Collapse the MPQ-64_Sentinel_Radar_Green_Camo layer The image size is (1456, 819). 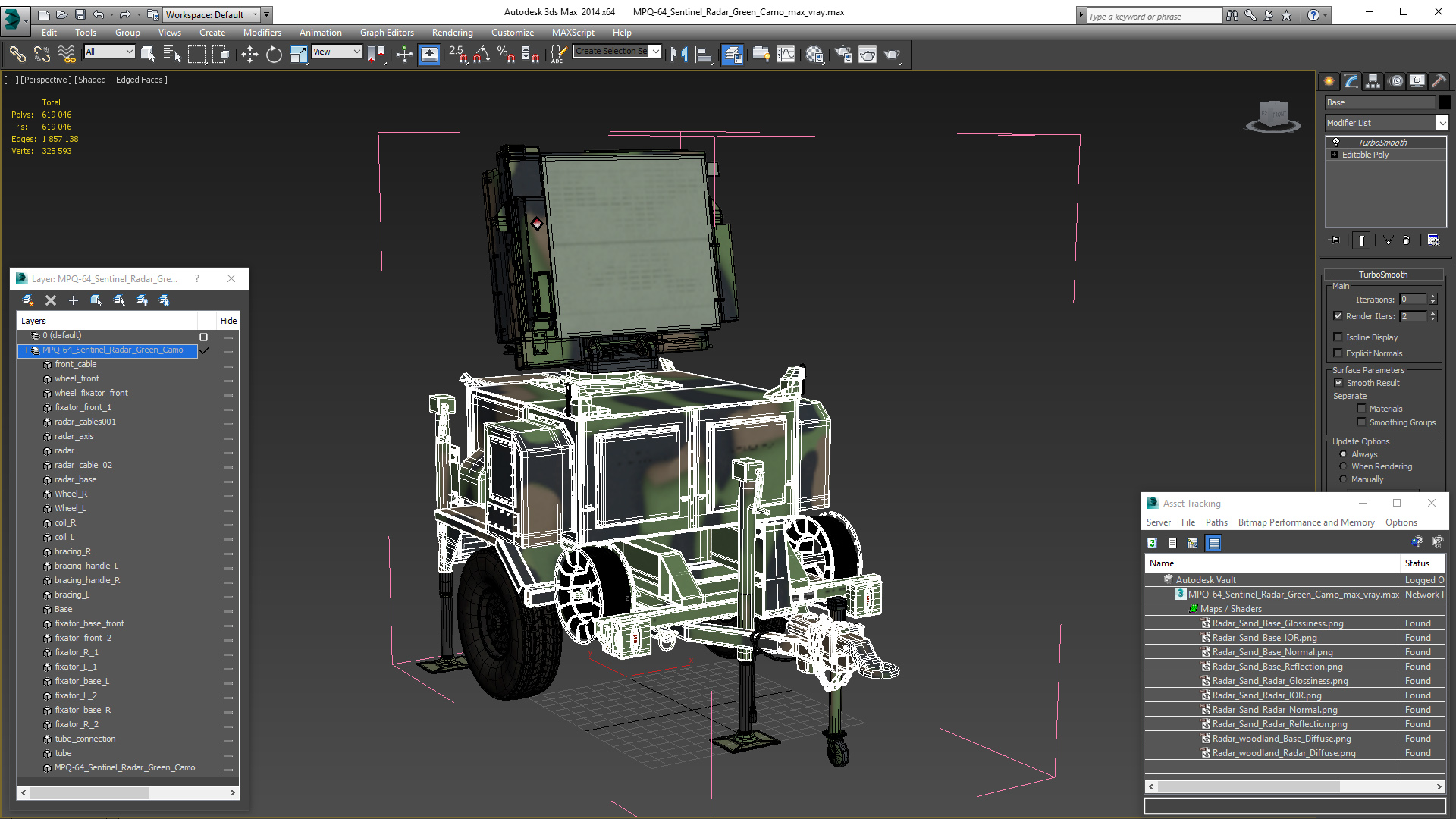[24, 350]
